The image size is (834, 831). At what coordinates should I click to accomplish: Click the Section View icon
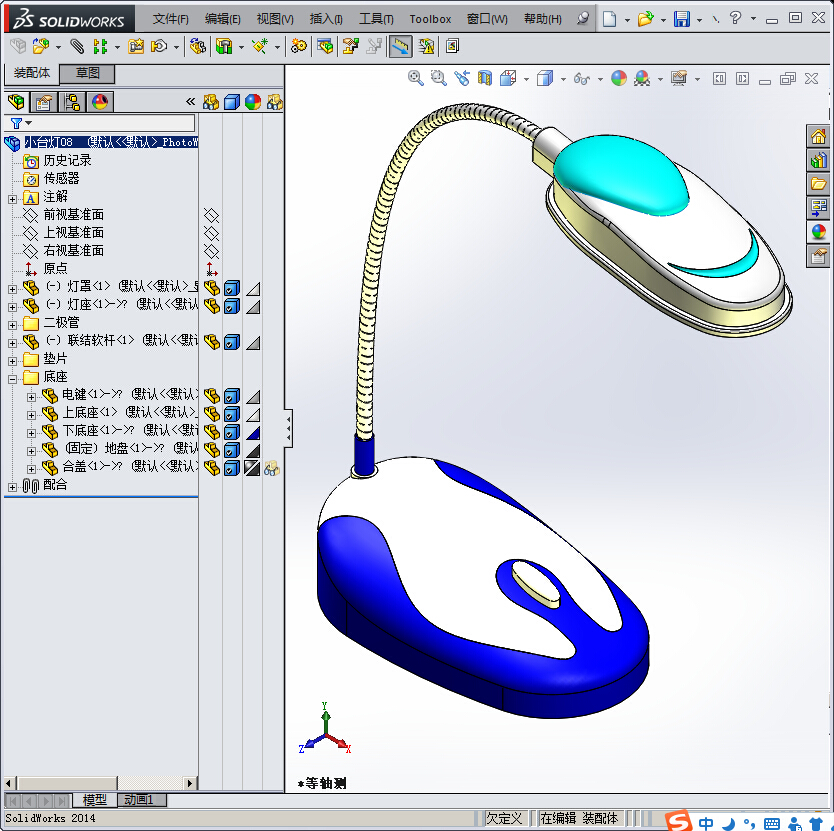485,79
